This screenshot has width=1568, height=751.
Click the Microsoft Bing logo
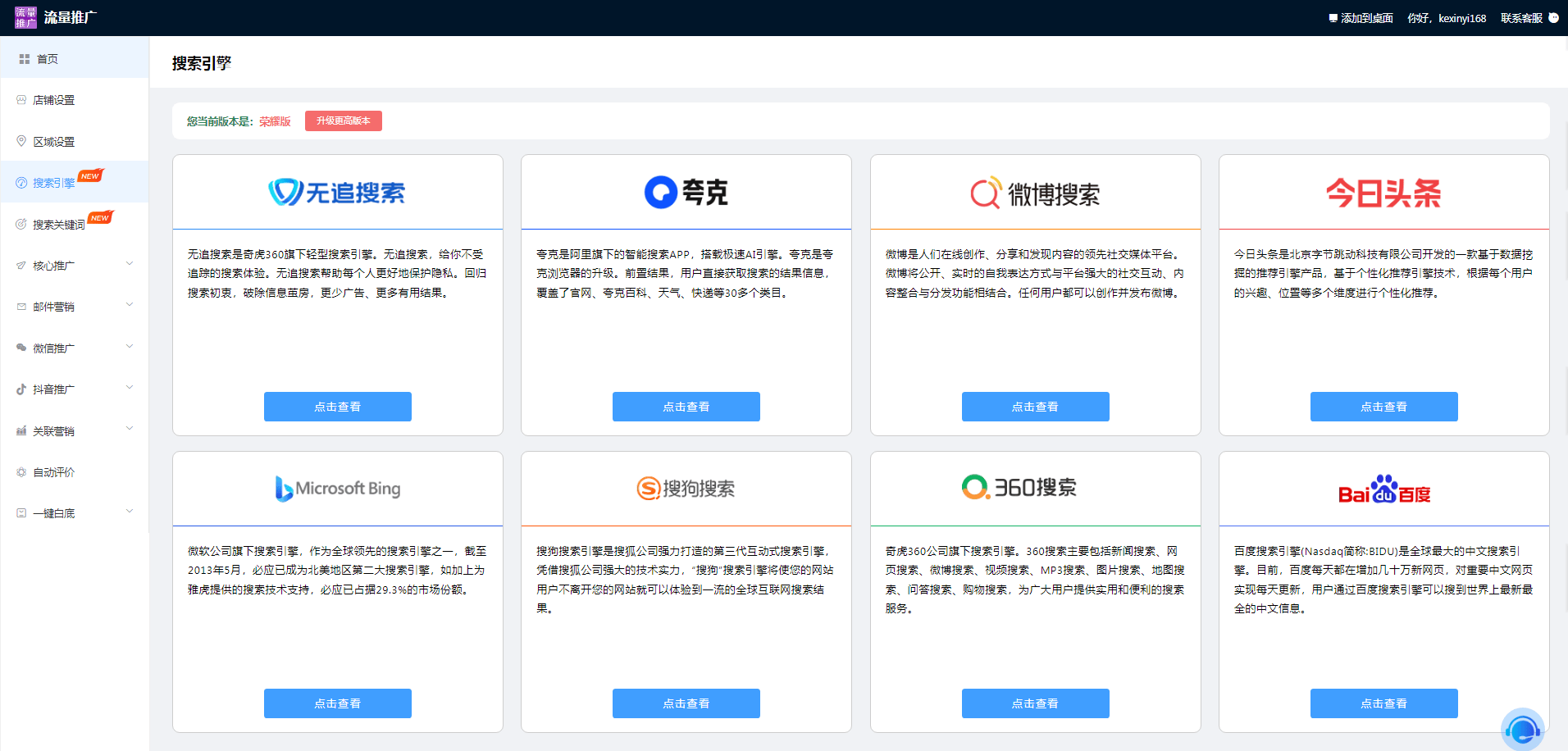338,489
